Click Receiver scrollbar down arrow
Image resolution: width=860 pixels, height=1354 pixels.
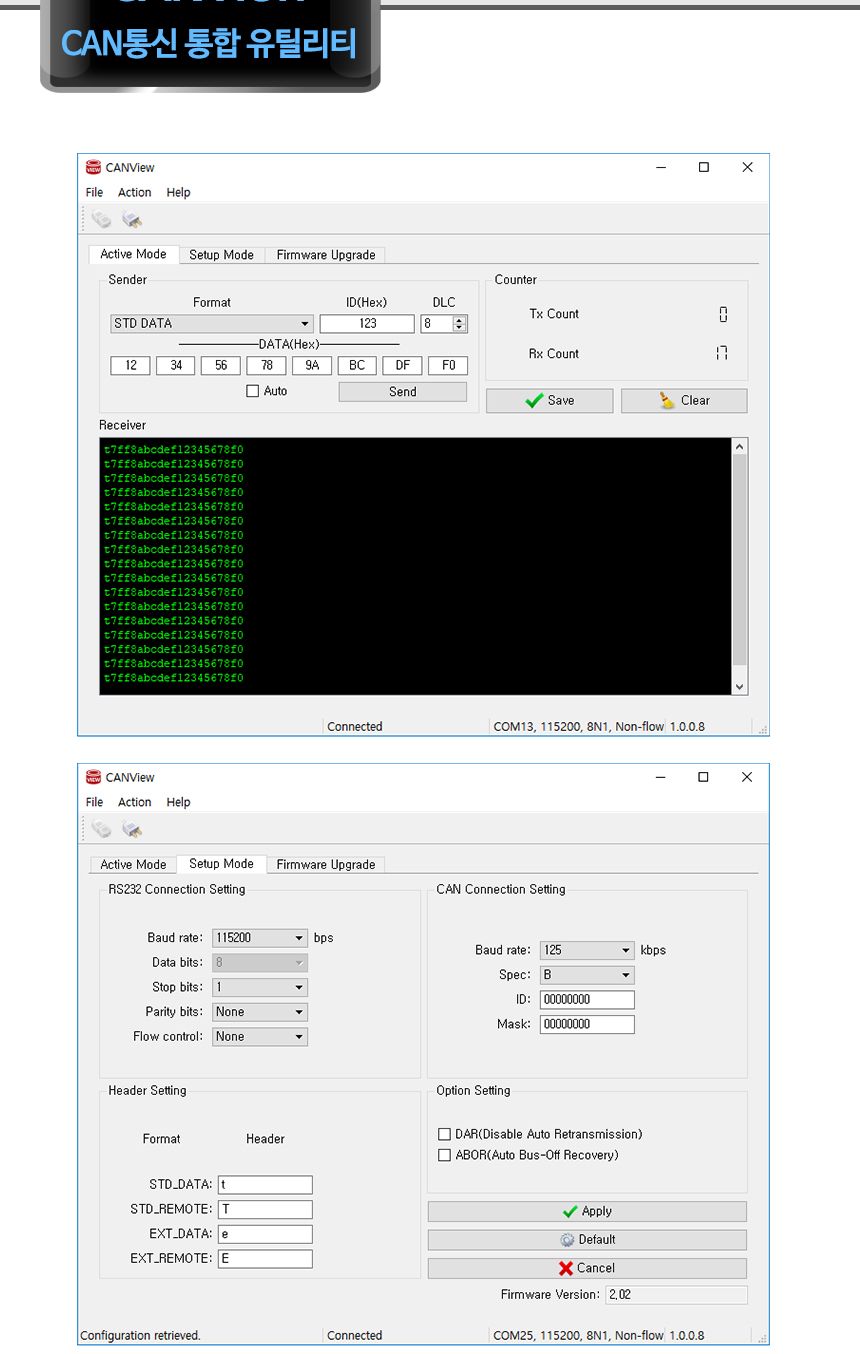(x=740, y=687)
